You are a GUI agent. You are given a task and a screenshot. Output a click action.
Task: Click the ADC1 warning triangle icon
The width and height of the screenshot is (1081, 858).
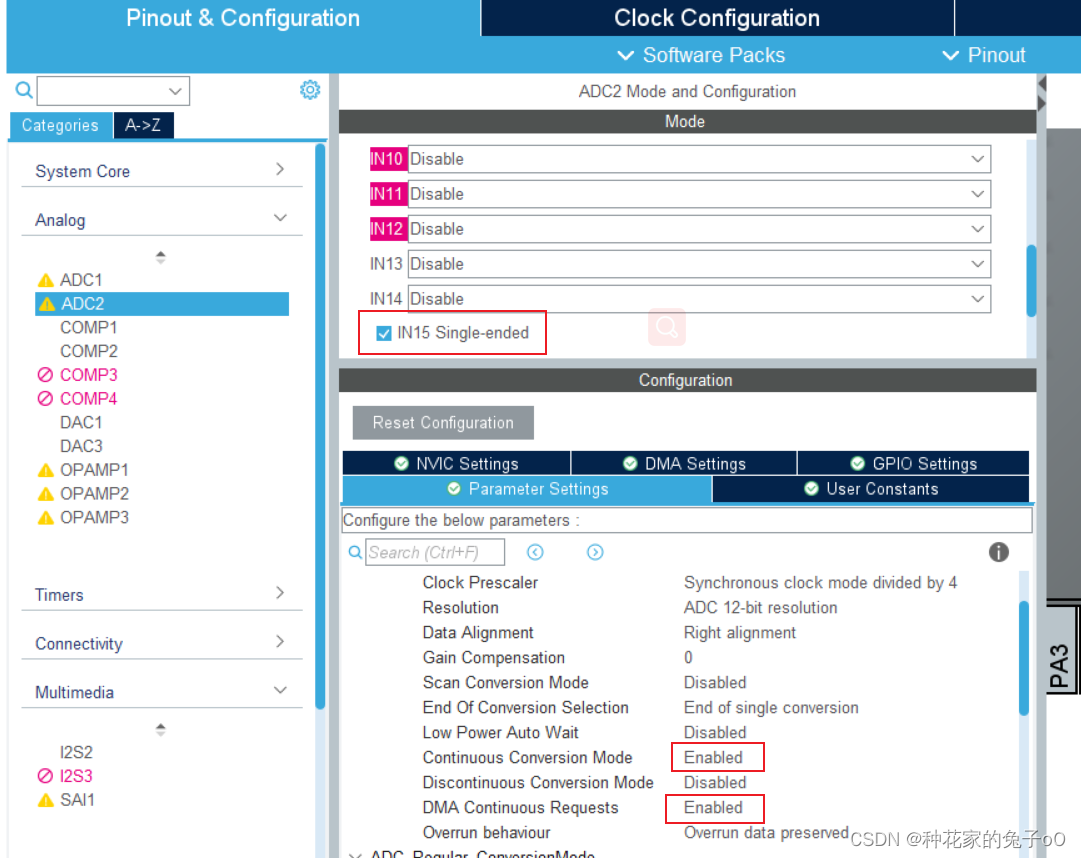46,280
